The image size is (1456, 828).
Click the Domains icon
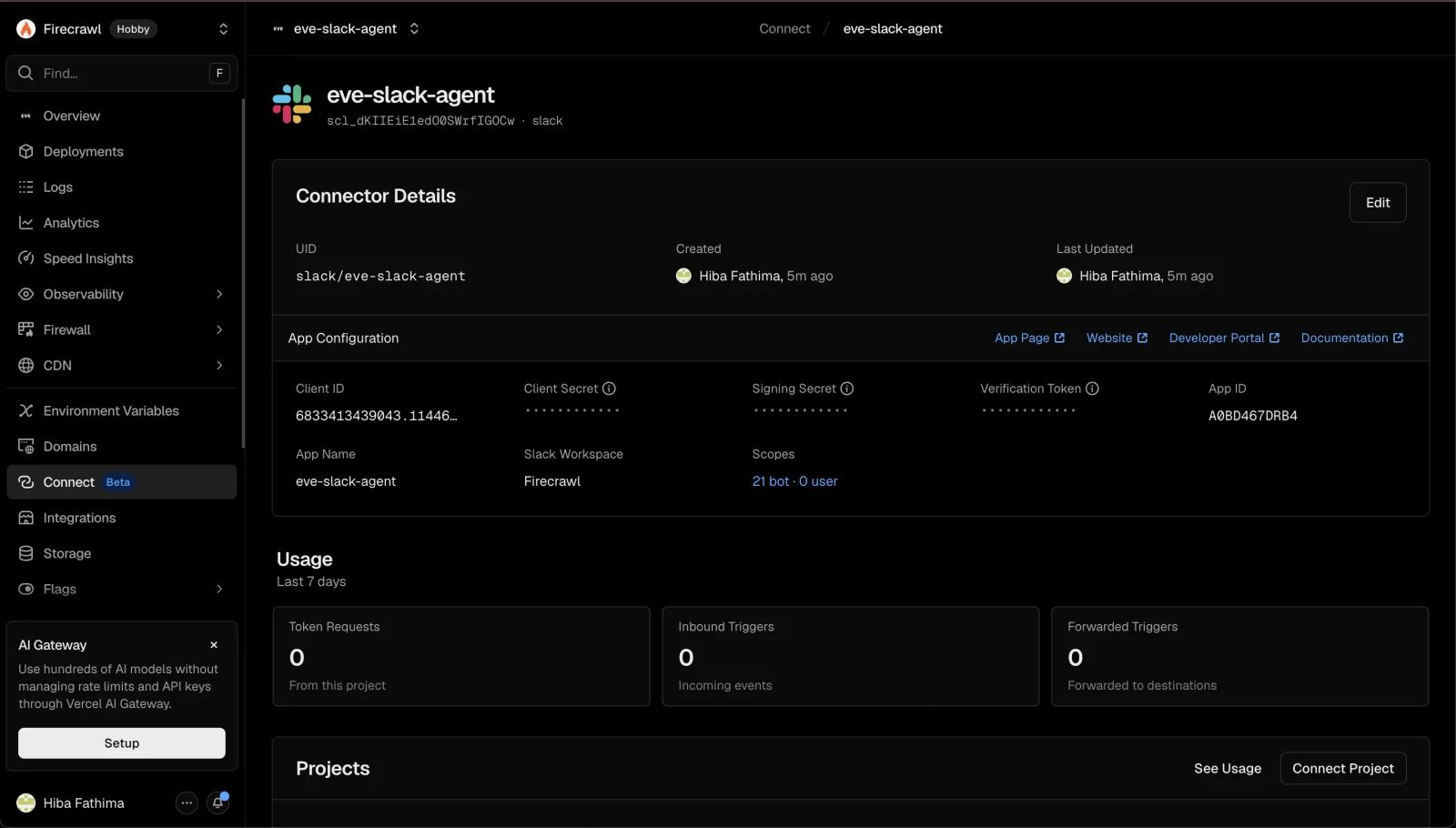25,447
